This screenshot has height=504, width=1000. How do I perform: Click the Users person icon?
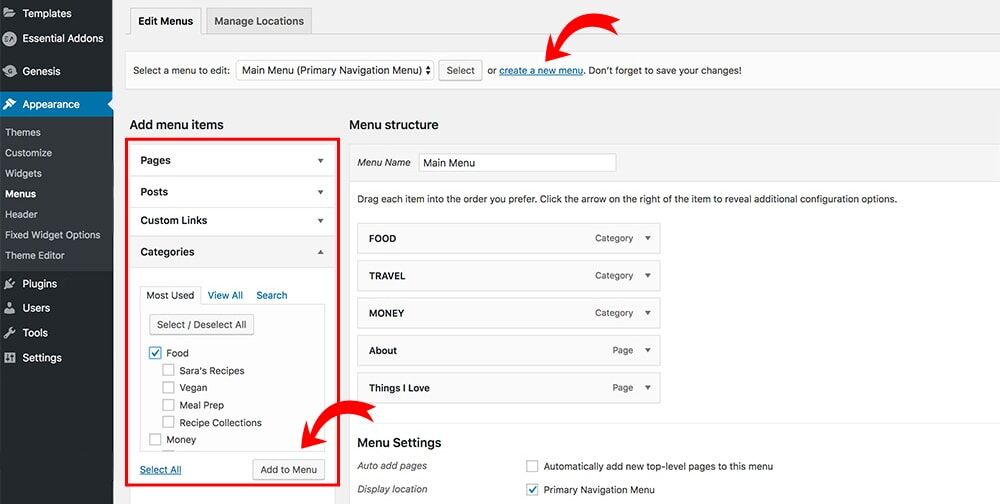pyautogui.click(x=10, y=308)
